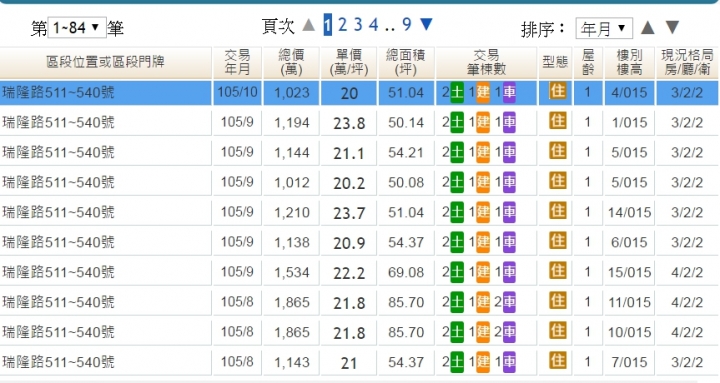
Task: Select area 50.08 cell
Action: pos(406,182)
